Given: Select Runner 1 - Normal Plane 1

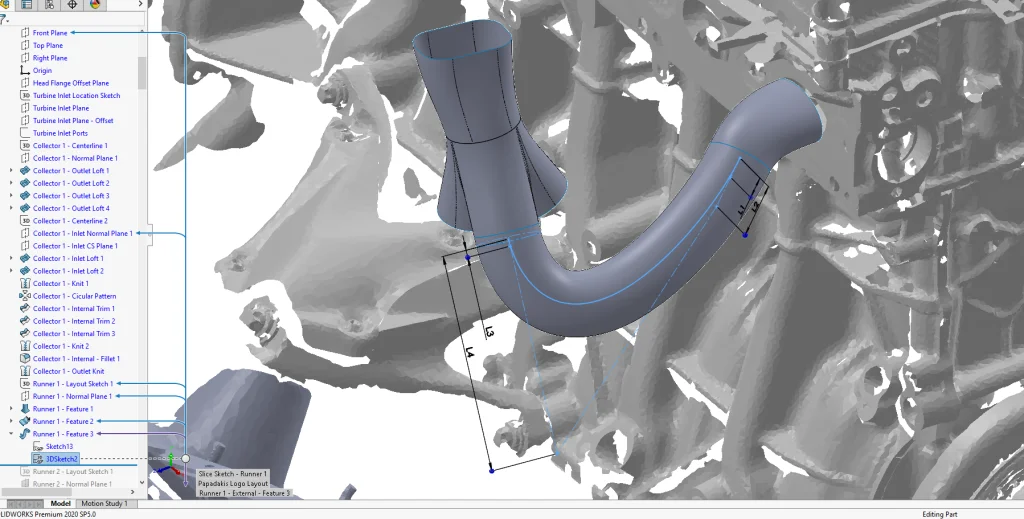Looking at the screenshot, I should [x=72, y=396].
